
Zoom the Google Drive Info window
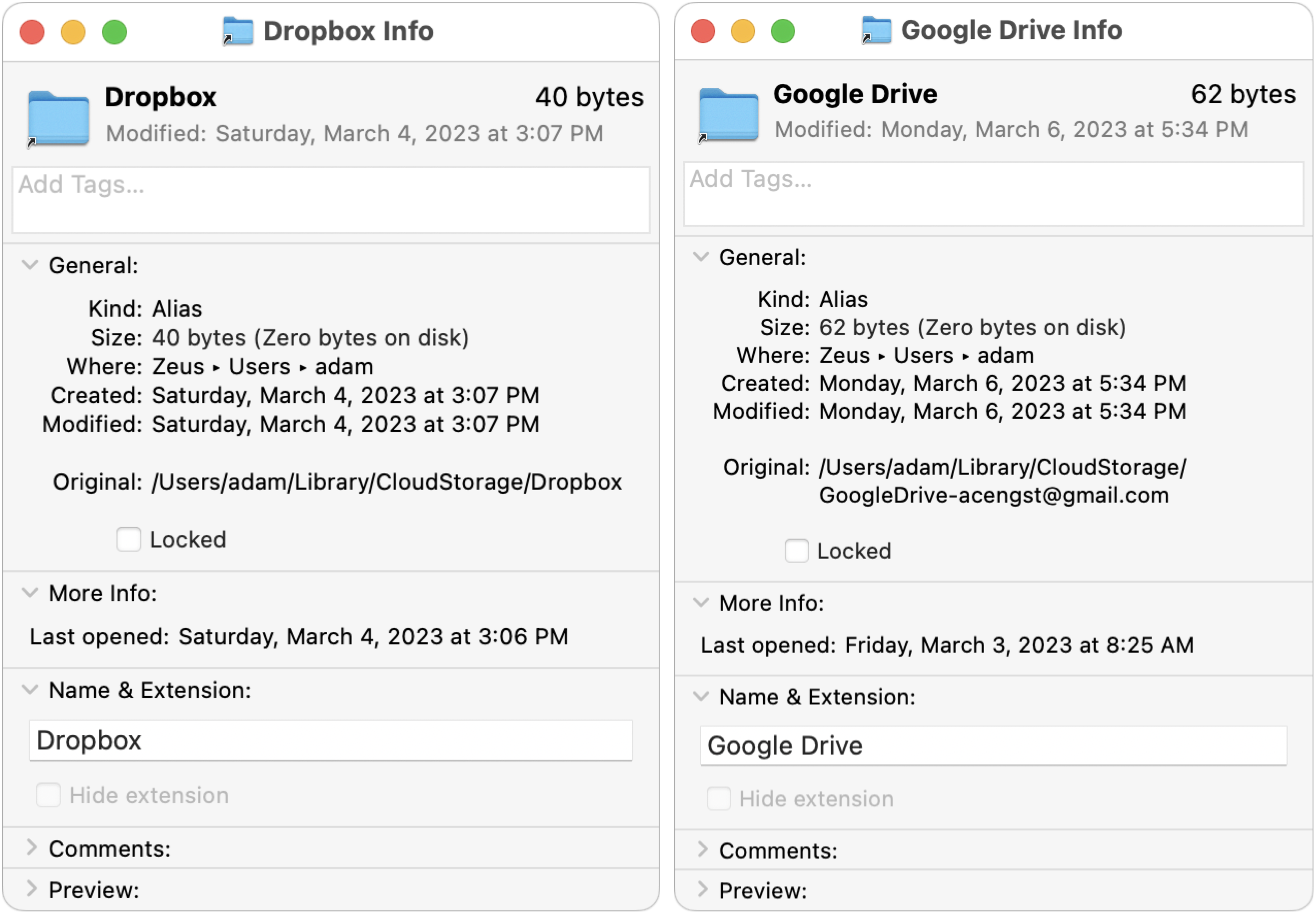[782, 31]
